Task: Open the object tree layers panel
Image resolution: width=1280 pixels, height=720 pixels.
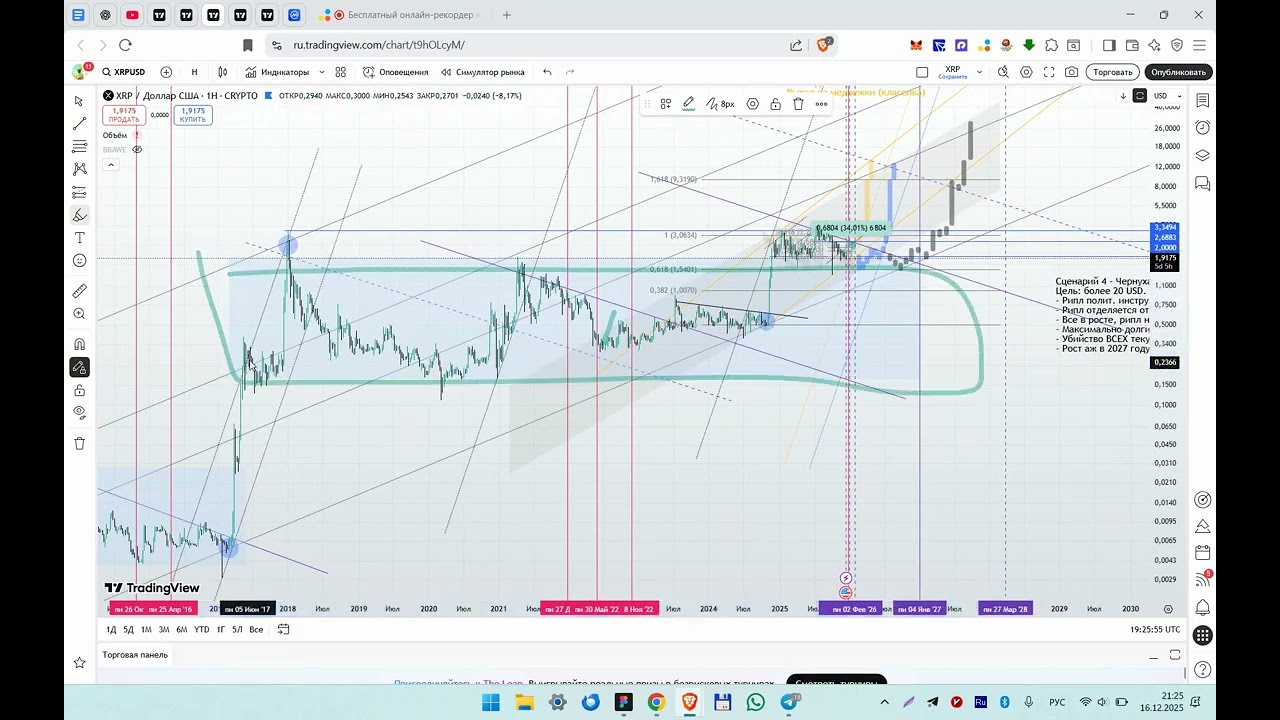Action: point(1203,155)
